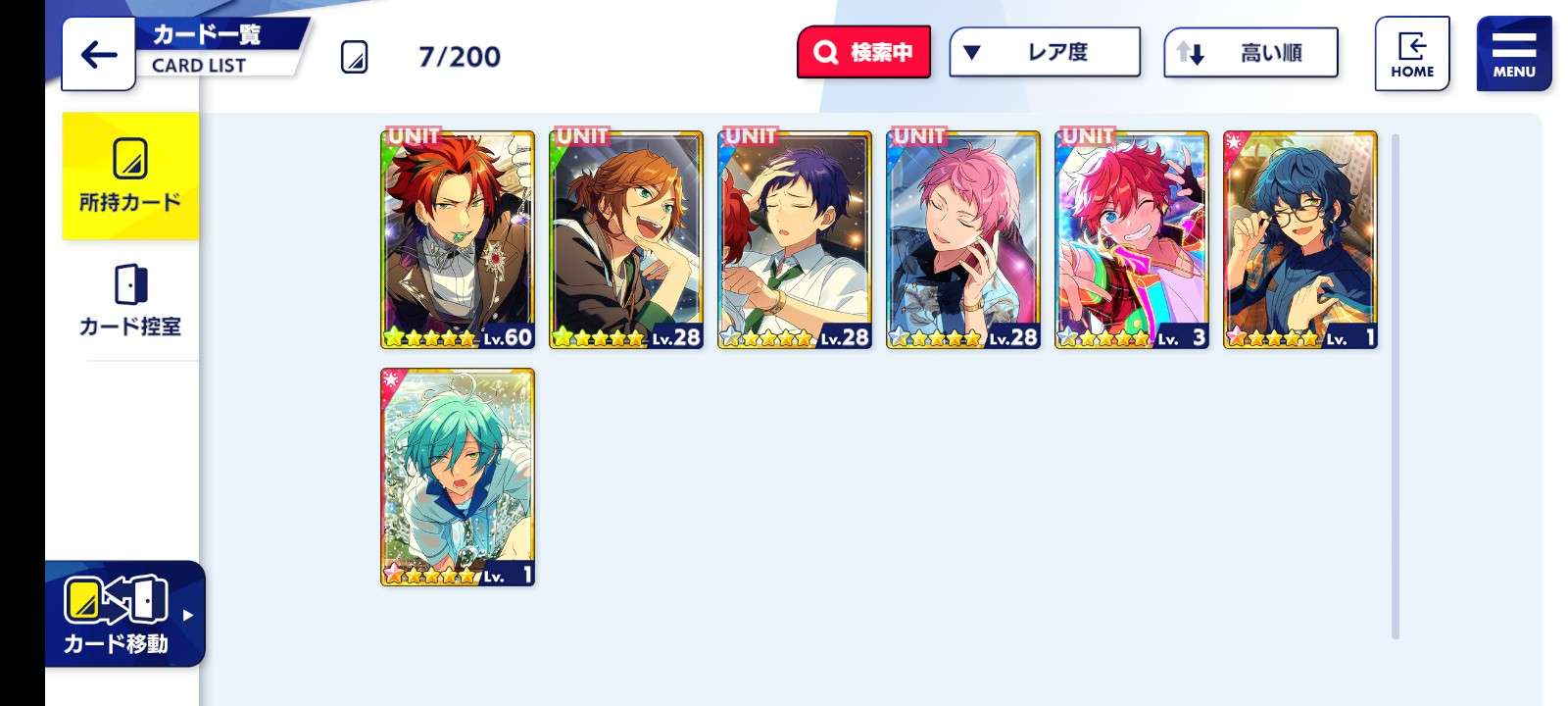Viewport: 1568px width, 706px height.
Task: Click the magnifier search 検索中 button
Action: click(x=863, y=52)
